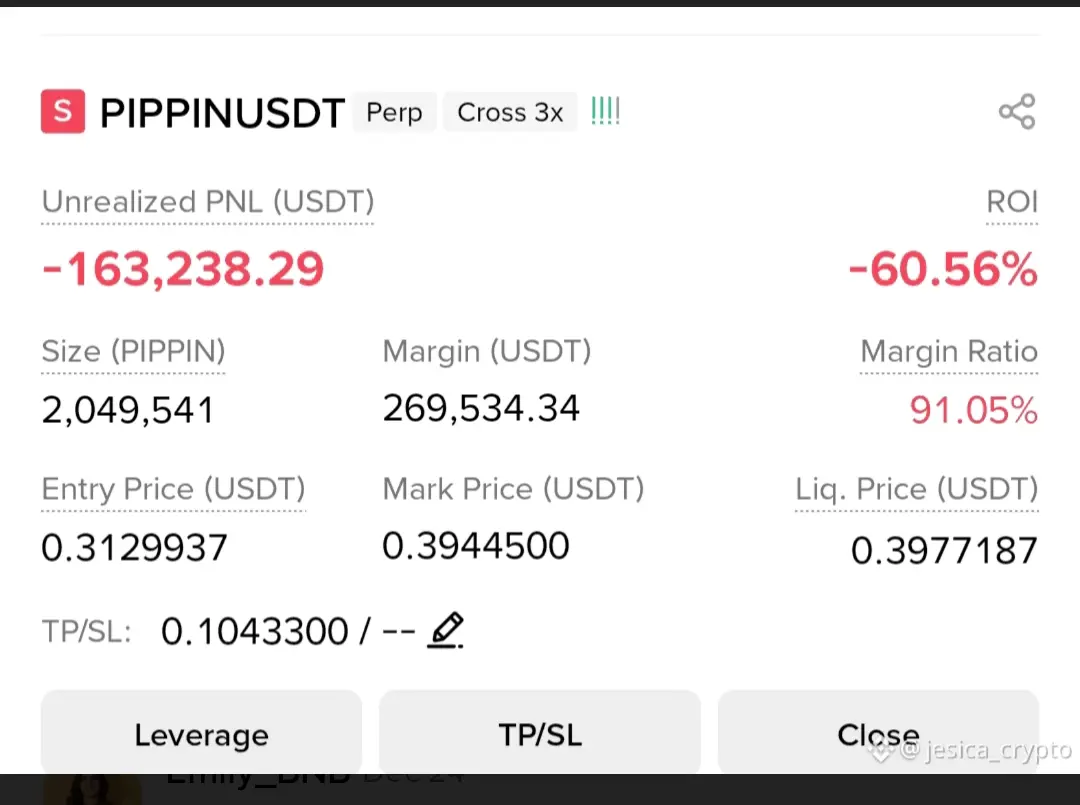Tap the green ADL indicator bars
Image resolution: width=1080 pixels, height=805 pixels.
click(x=605, y=111)
